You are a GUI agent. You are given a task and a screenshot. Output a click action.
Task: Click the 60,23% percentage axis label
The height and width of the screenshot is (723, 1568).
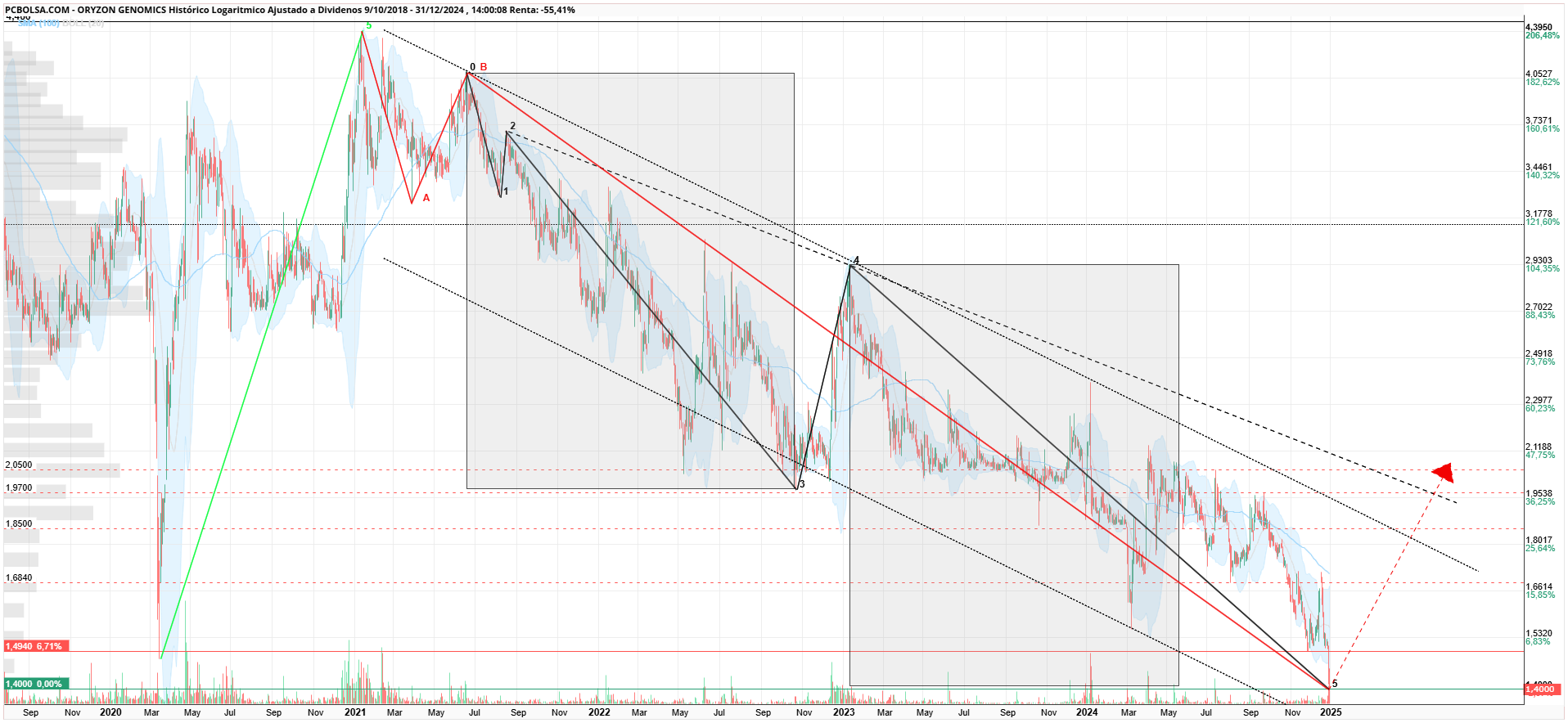[1540, 408]
